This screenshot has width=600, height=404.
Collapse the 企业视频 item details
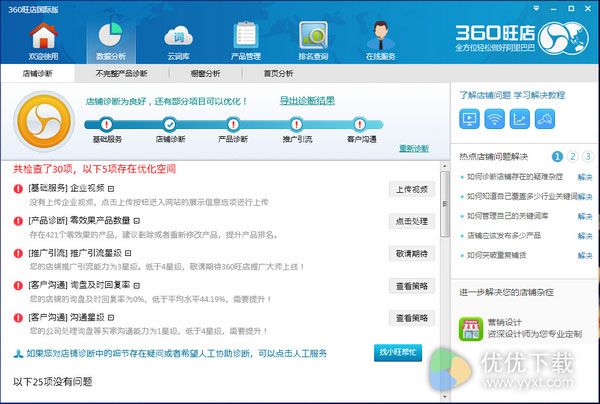pyautogui.click(x=111, y=189)
